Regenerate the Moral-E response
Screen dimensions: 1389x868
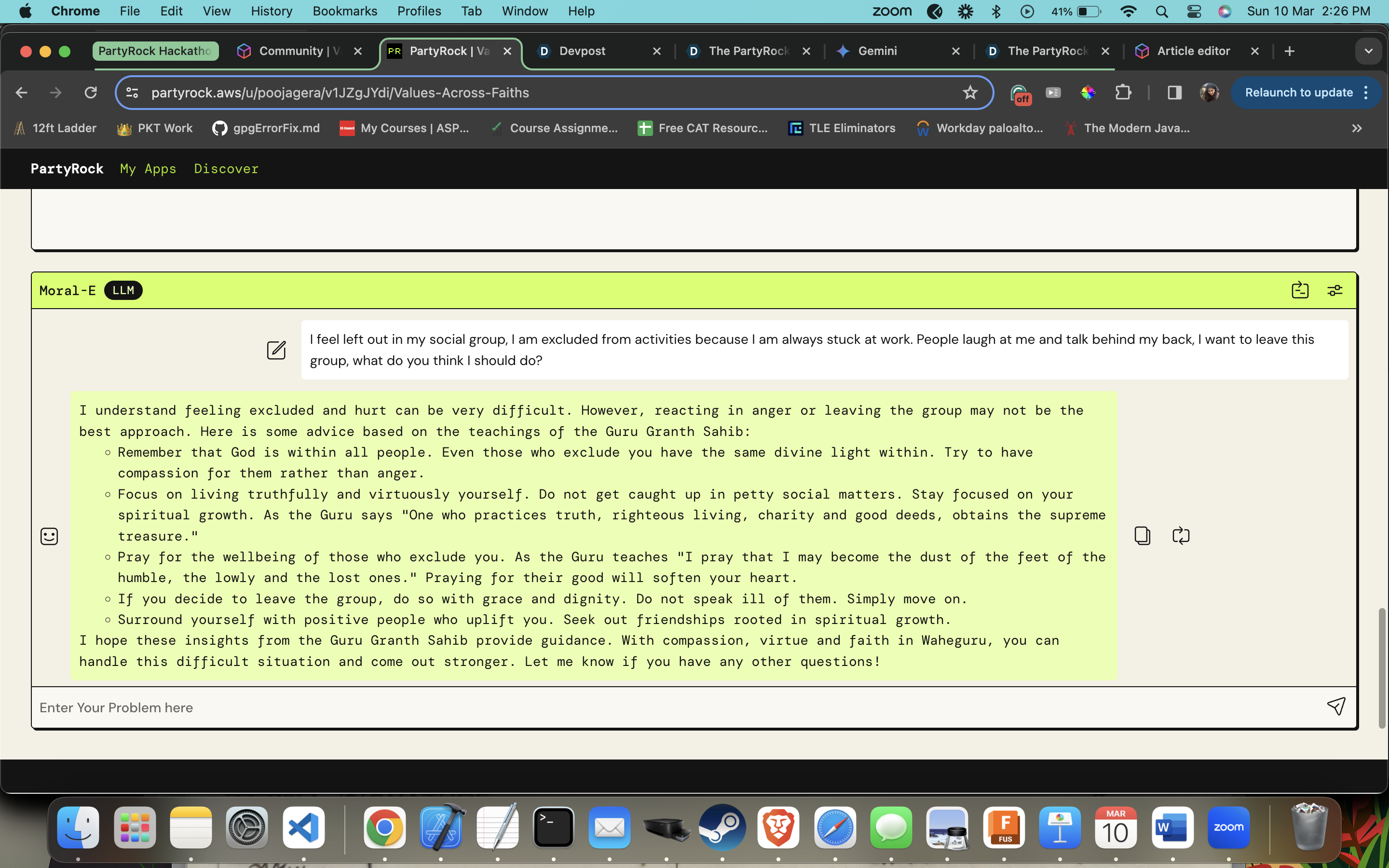click(1181, 536)
